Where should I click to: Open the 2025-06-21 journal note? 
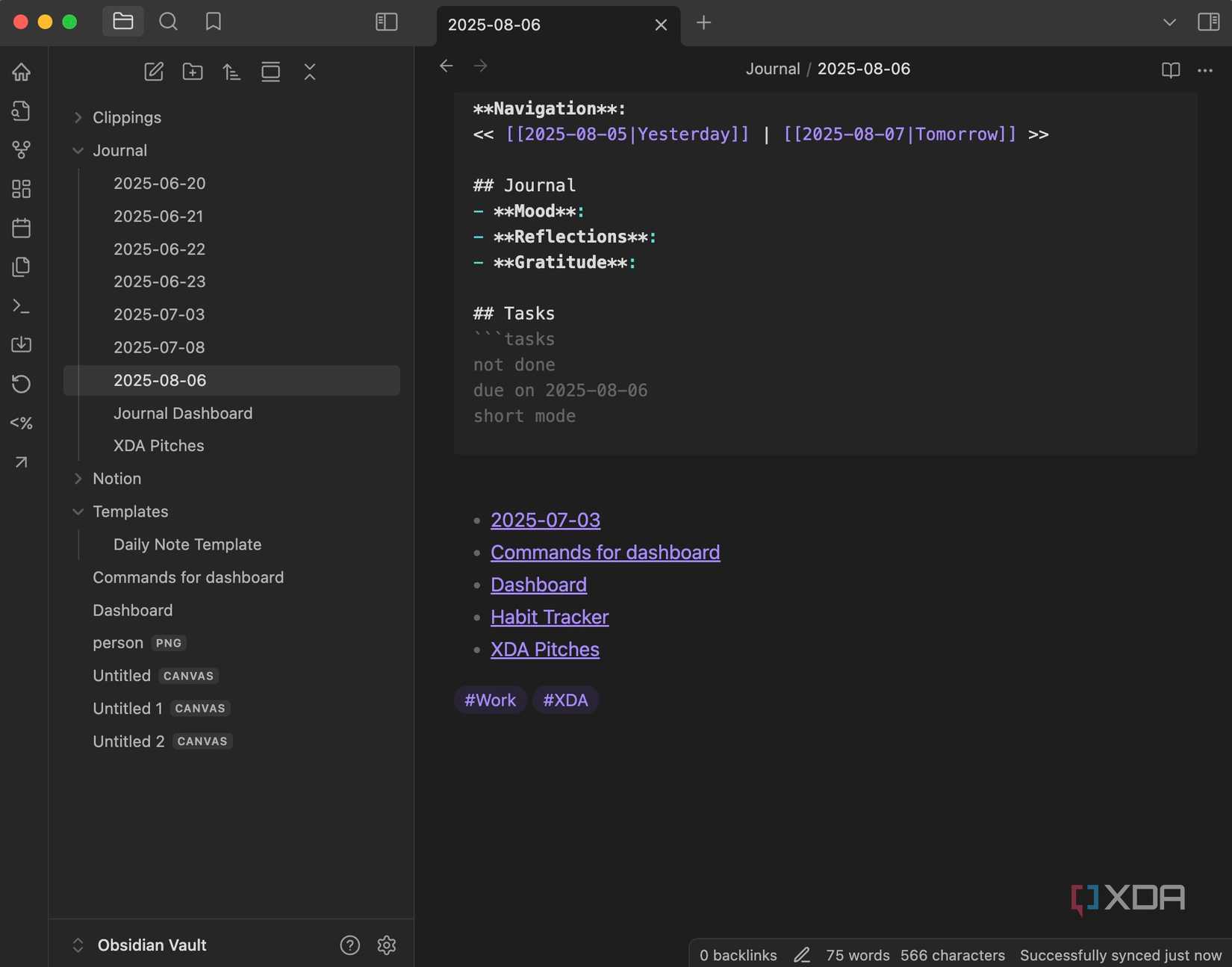158,216
